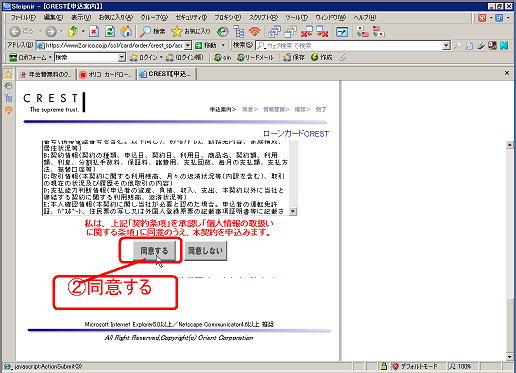This screenshot has width=516, height=373.
Task: Click the red stop loading icon
Action: point(94,32)
